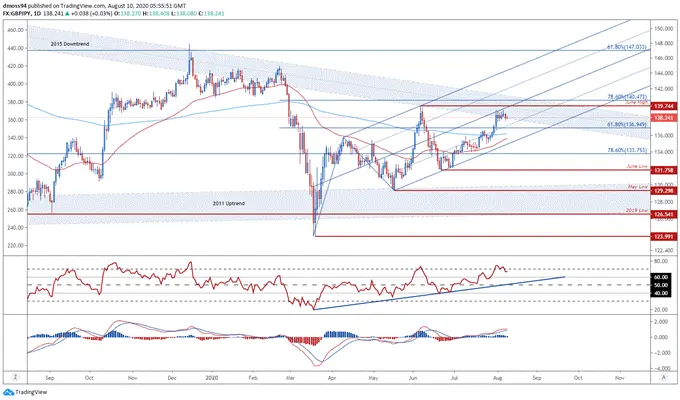The width and height of the screenshot is (680, 400).
Task: Click the 78.60%(140.472) Fibonacci label
Action: click(626, 97)
